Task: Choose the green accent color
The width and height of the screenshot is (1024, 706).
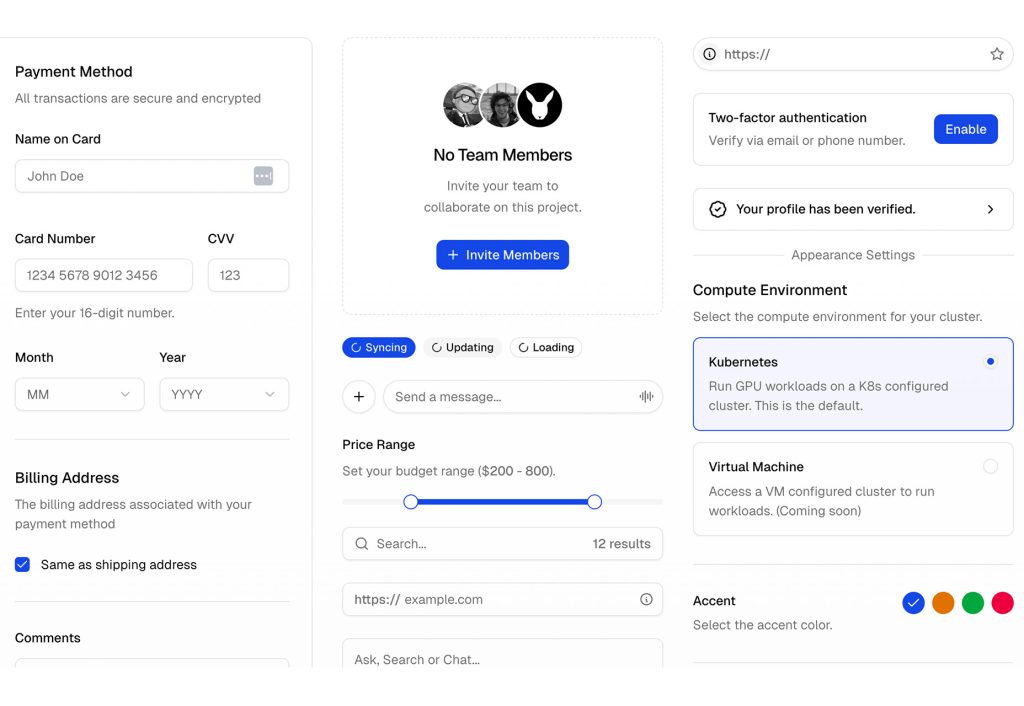Action: tap(972, 603)
